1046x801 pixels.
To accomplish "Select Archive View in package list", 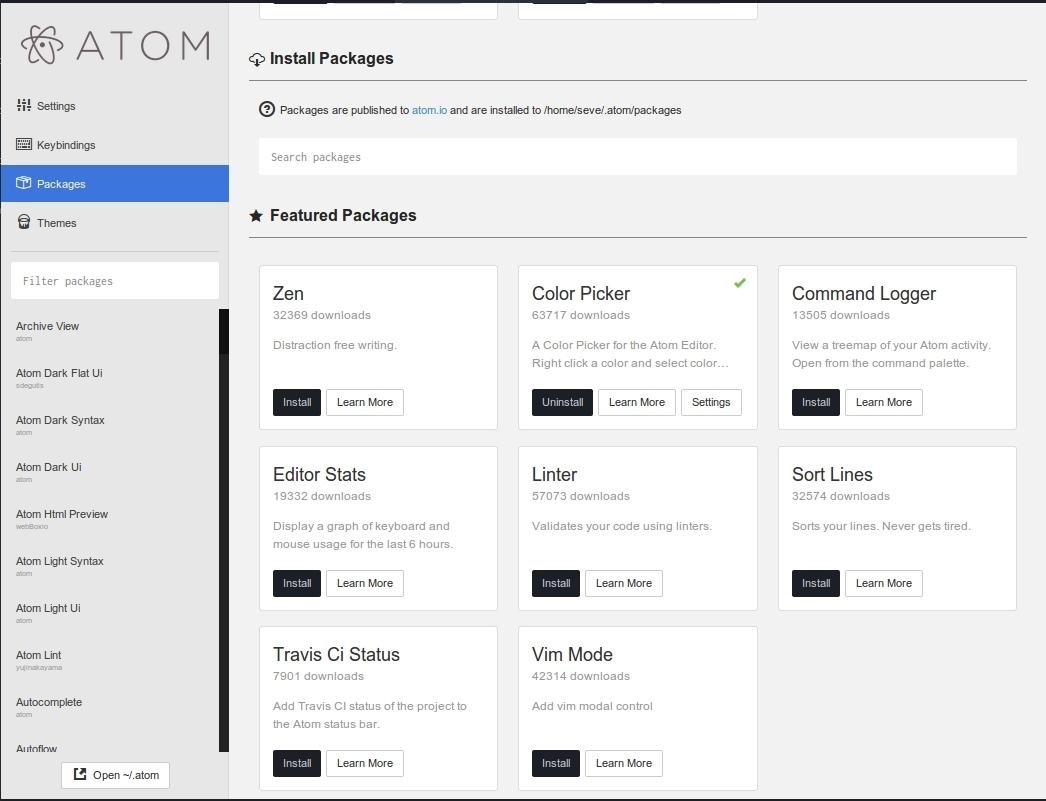I will (47, 326).
